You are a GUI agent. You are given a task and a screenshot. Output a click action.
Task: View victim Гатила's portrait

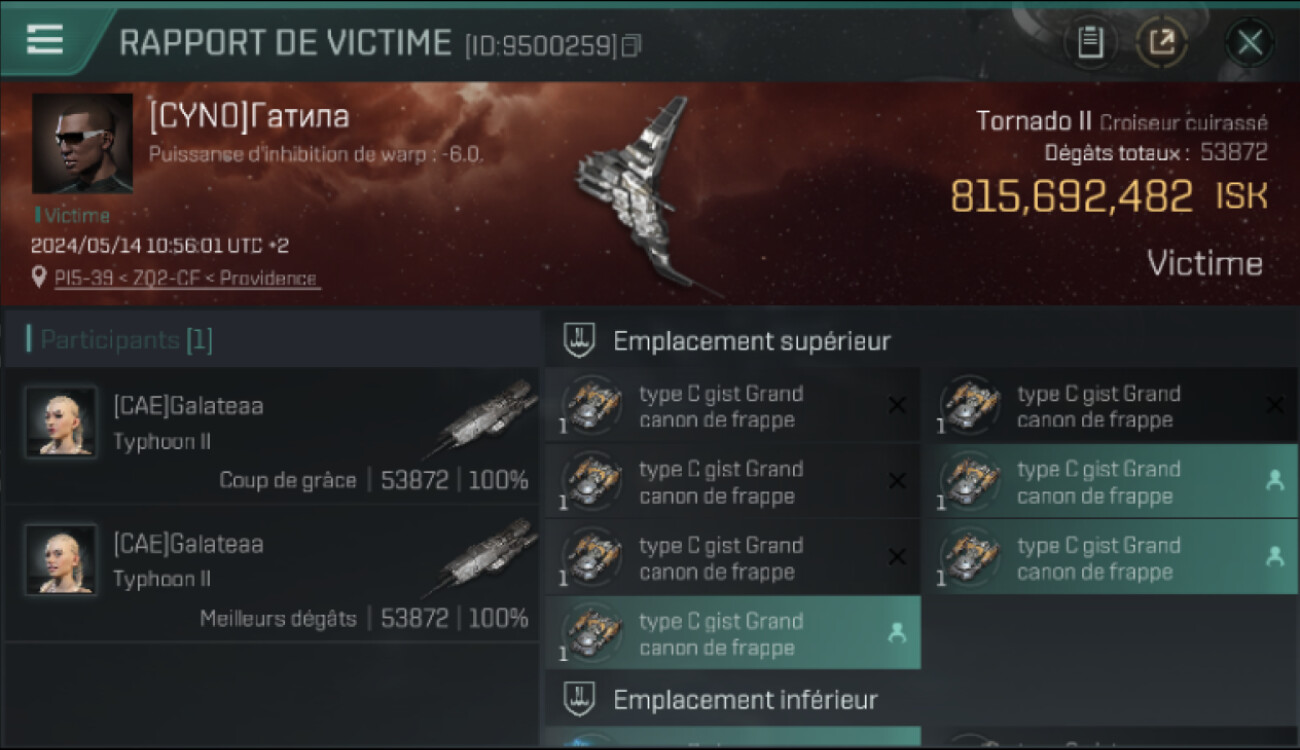[82, 143]
